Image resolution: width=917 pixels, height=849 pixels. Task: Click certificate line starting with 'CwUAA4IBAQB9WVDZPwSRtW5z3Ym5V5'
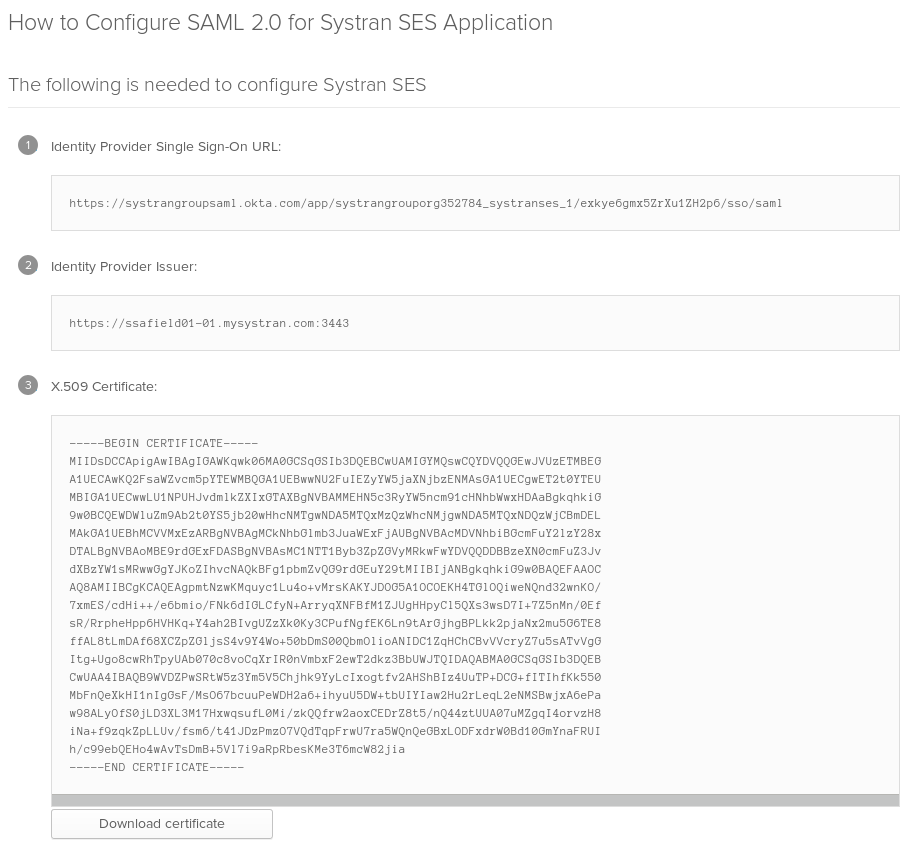[x=335, y=677]
